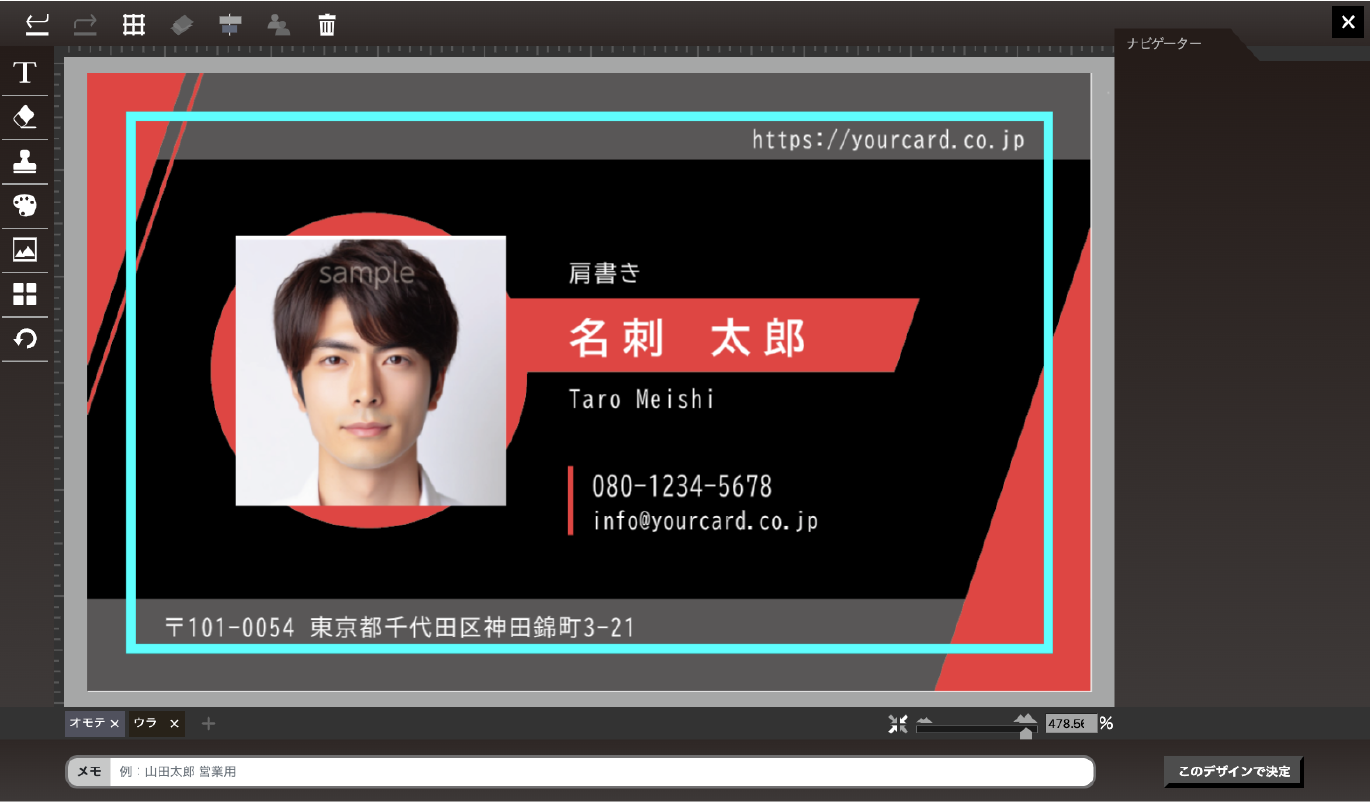
Task: Open the layer order icon
Action: [182, 24]
